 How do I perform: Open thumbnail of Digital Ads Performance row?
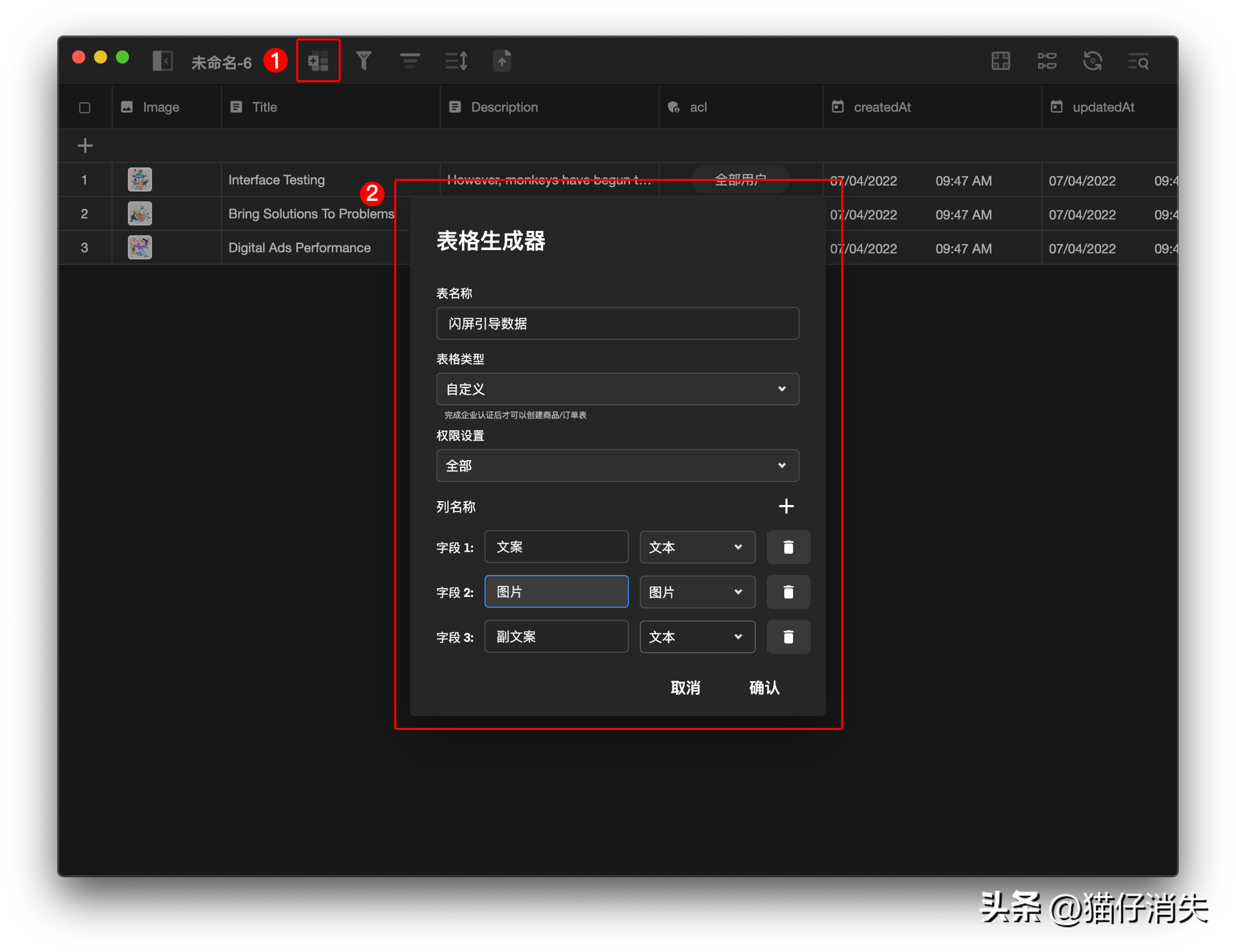tap(140, 247)
